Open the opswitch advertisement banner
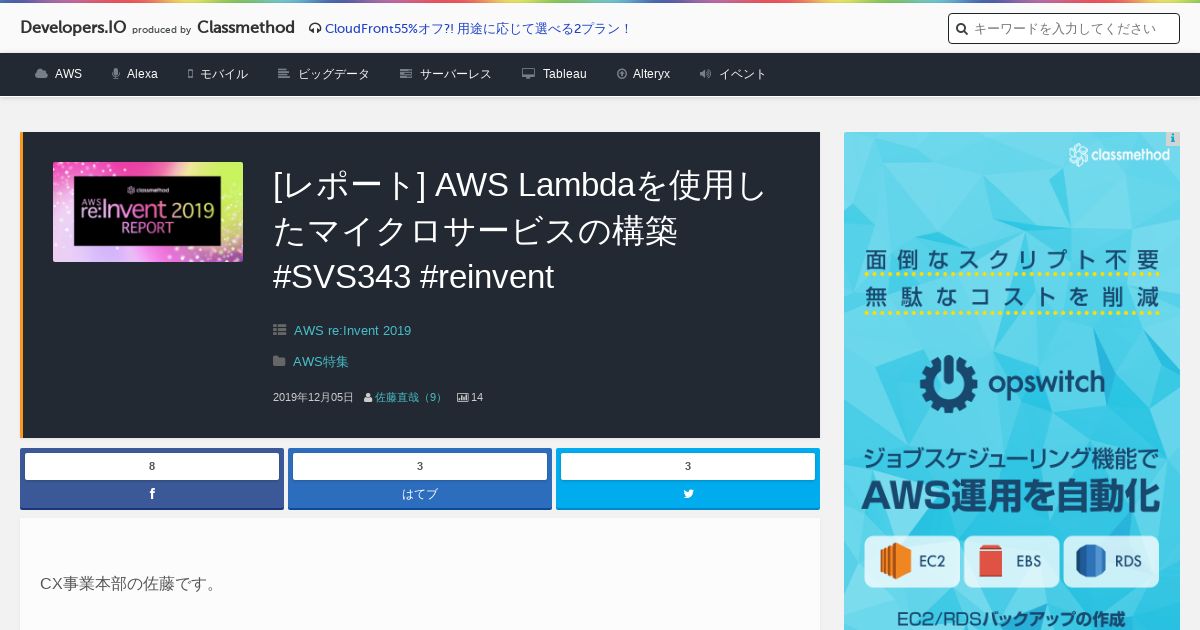 [x=1012, y=381]
